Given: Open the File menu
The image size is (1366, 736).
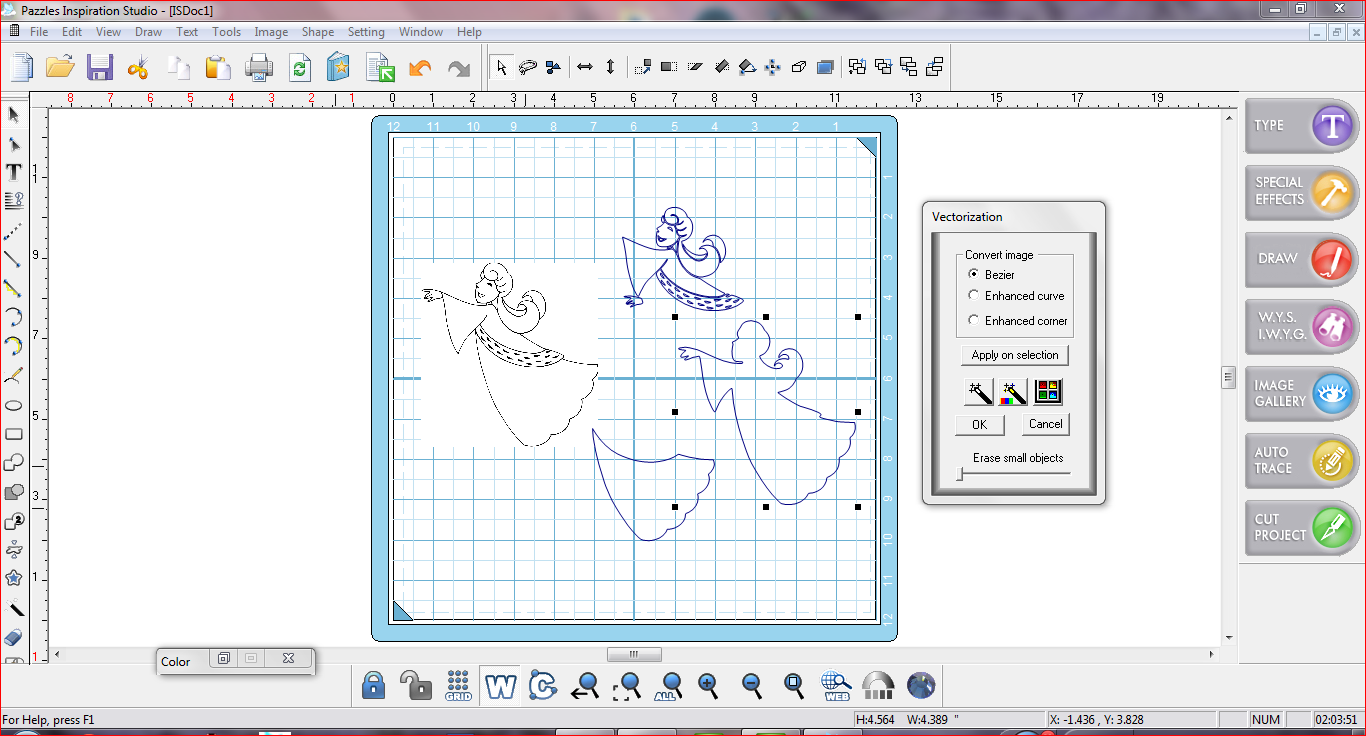Looking at the screenshot, I should pos(39,32).
